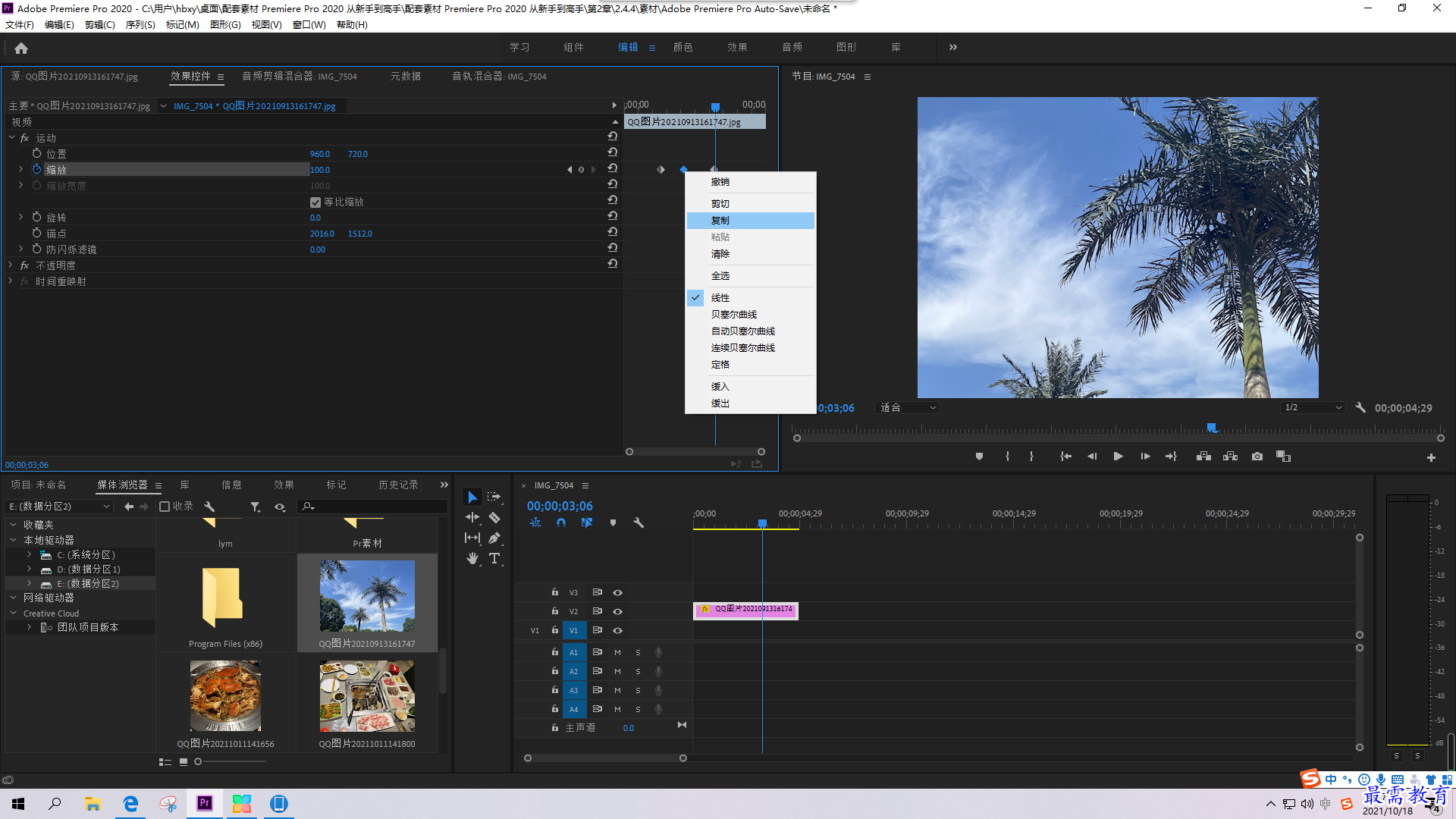Toggle Position animation stopwatch
The image size is (1456, 819).
click(36, 153)
